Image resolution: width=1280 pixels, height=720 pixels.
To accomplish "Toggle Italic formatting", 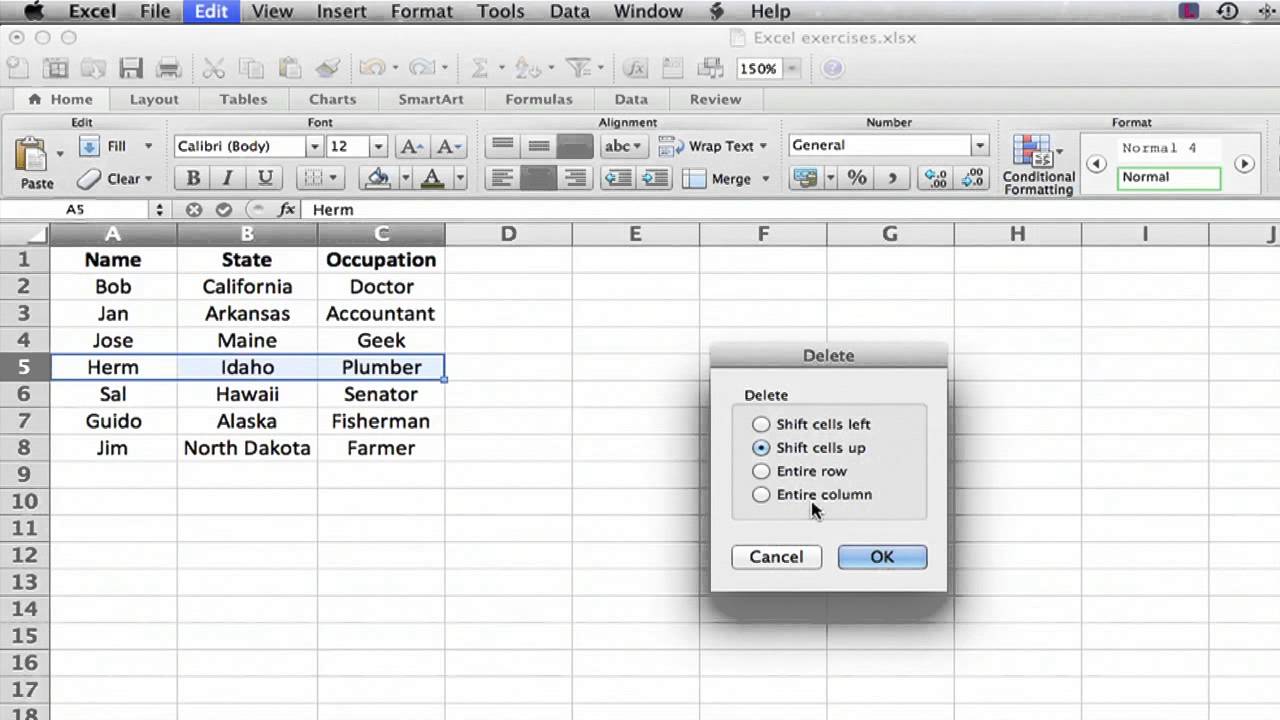I will pyautogui.click(x=228, y=178).
